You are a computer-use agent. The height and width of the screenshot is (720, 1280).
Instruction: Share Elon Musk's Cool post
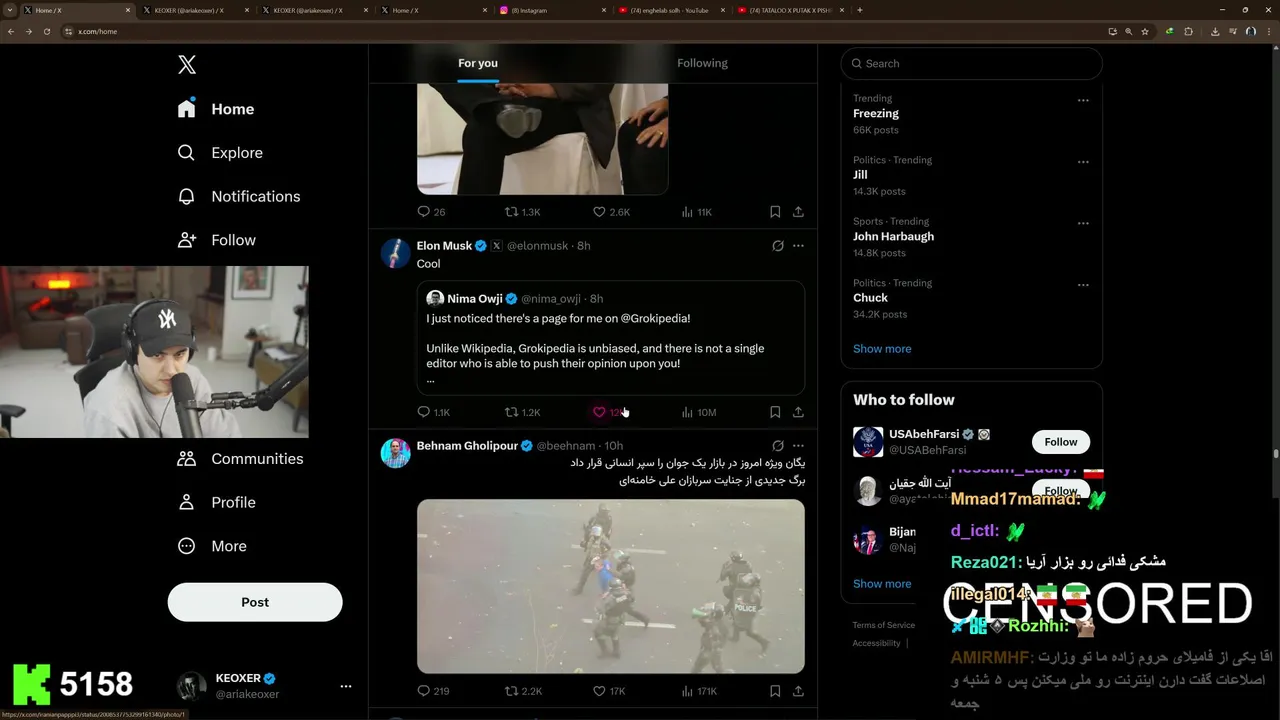[798, 412]
